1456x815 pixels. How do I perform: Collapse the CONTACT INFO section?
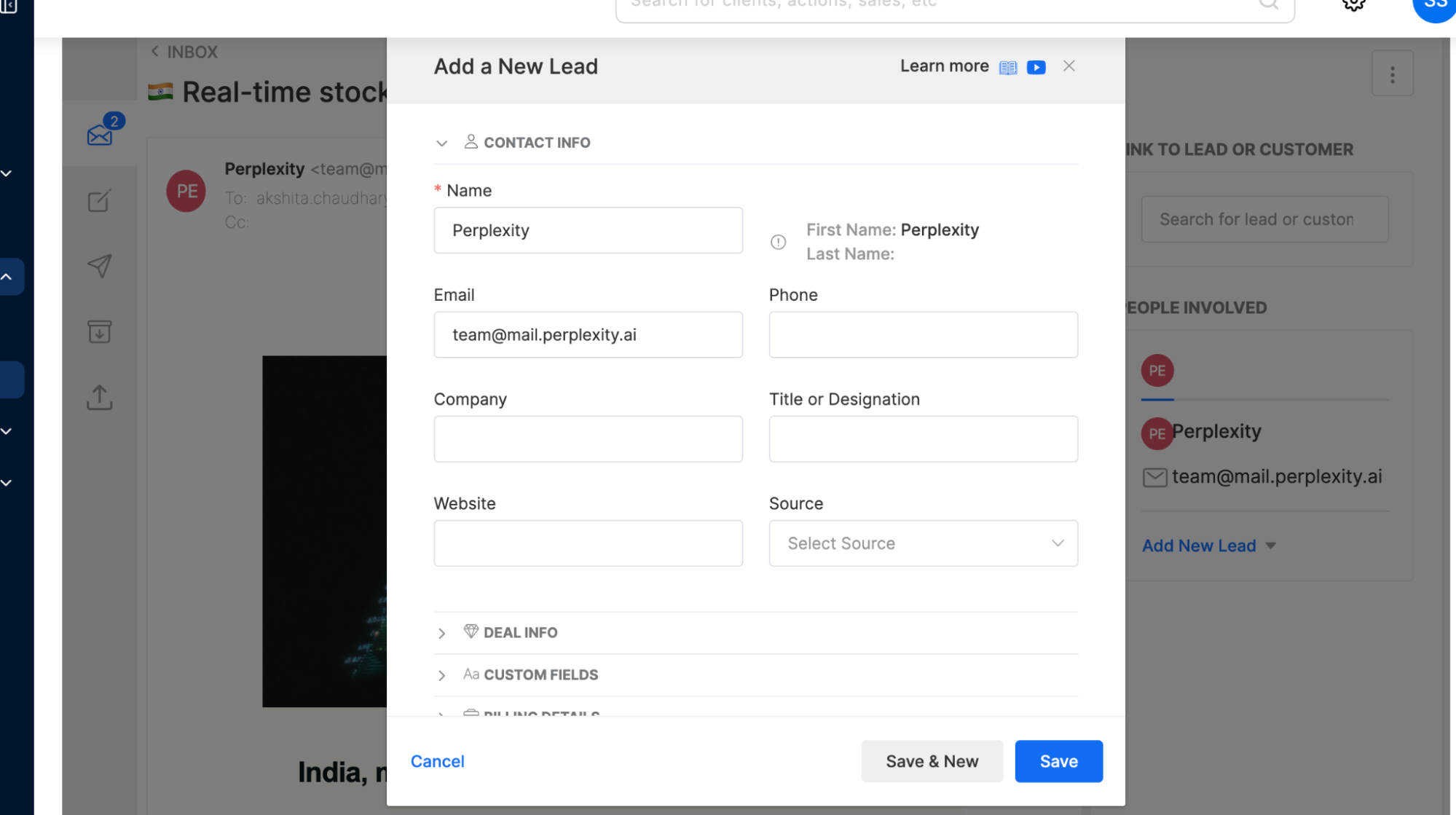coord(441,143)
